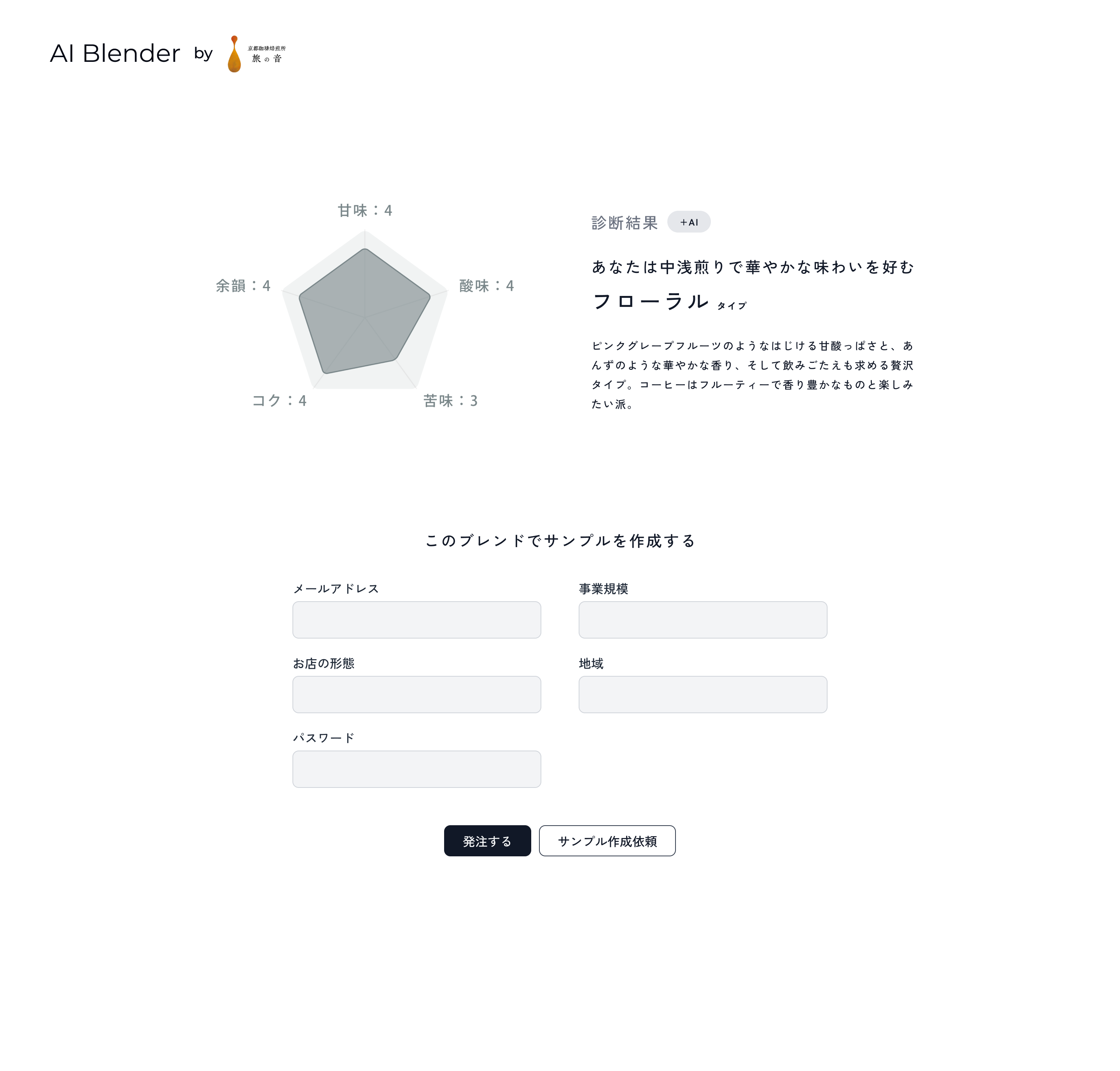Click the 甘味：4 chart label
Screen dimensions: 1120x1071
point(365,211)
